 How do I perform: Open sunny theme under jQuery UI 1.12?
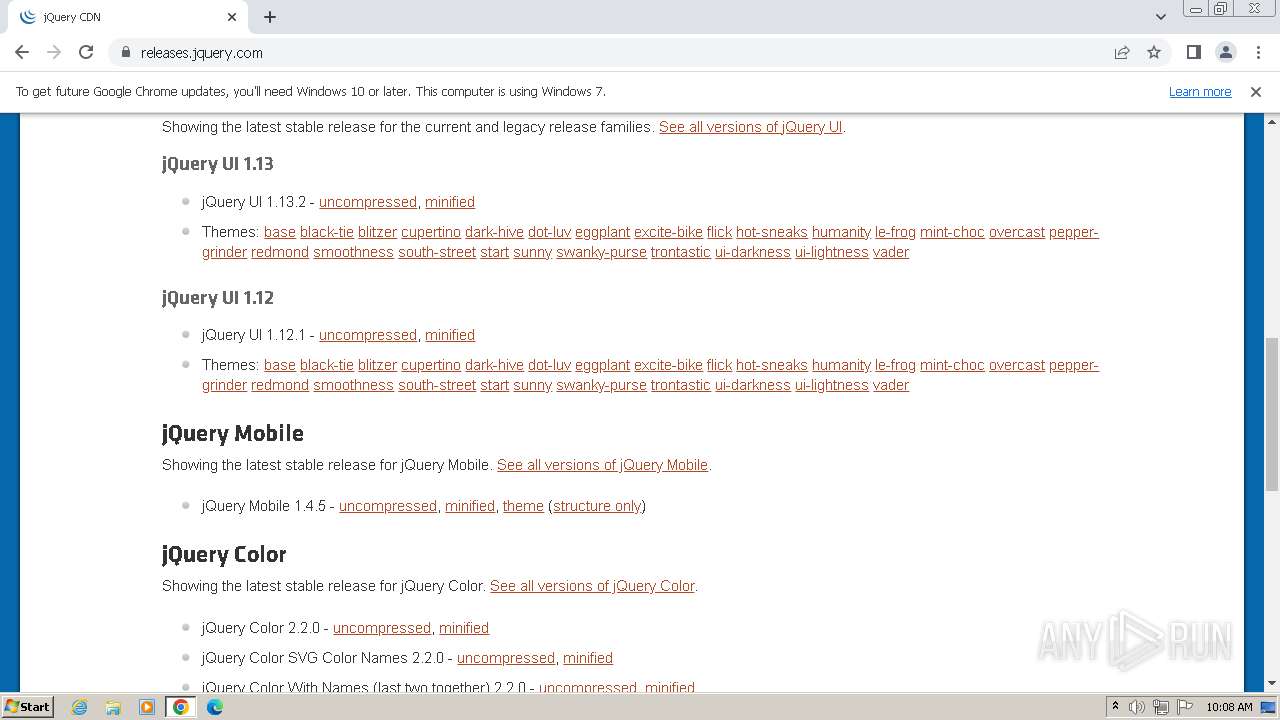click(532, 385)
